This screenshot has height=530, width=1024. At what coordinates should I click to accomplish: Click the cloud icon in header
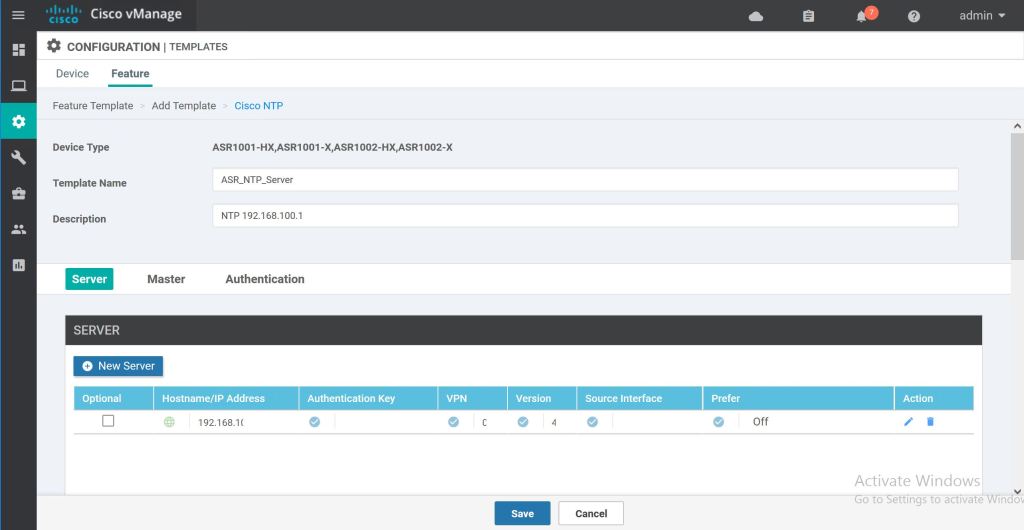tap(756, 16)
